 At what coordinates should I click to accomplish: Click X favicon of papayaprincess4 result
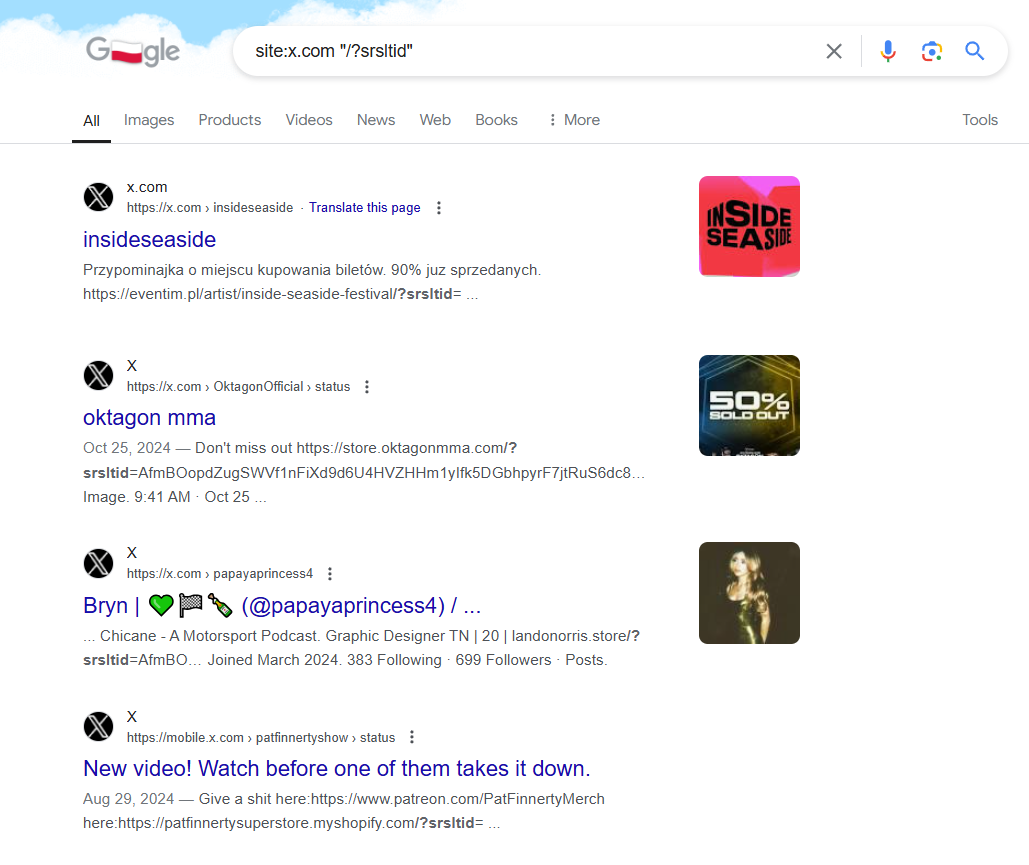coord(98,563)
